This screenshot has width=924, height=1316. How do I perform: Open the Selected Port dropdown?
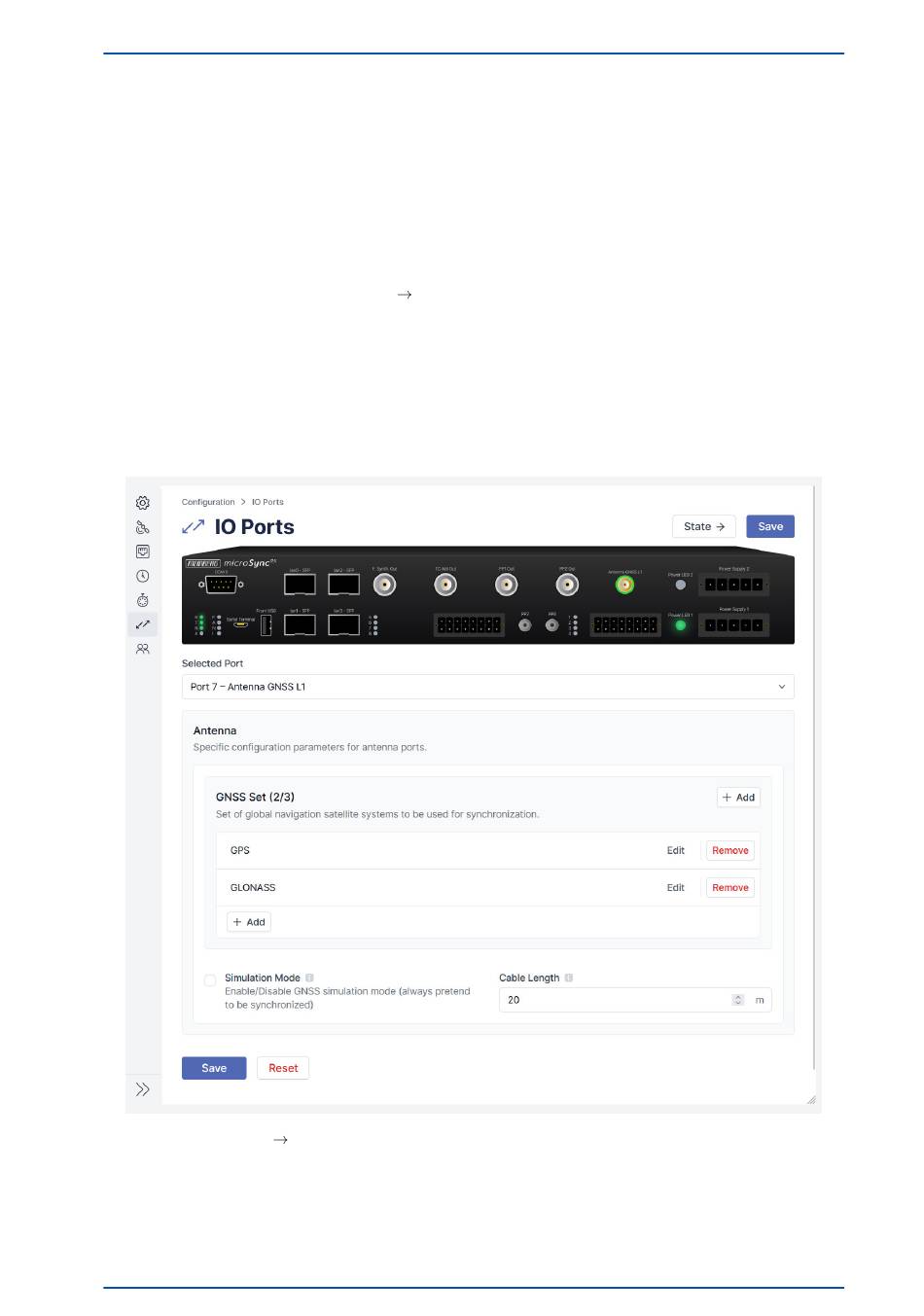pos(488,687)
